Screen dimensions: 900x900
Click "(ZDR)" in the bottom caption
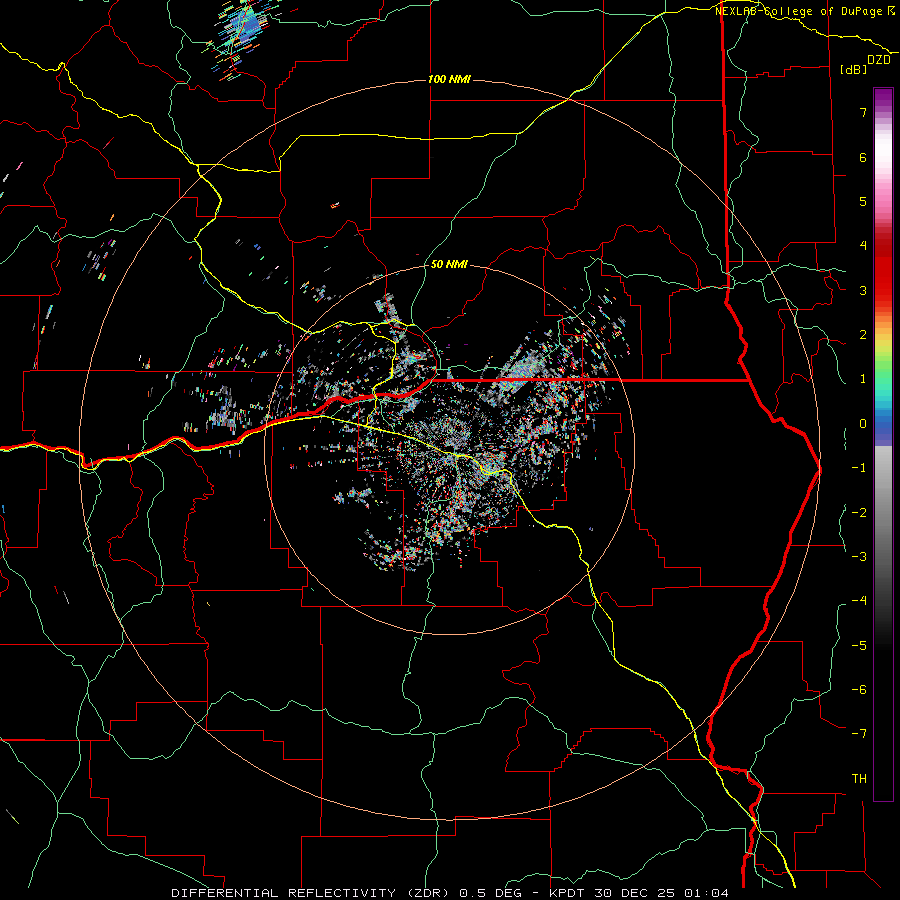coord(428,893)
